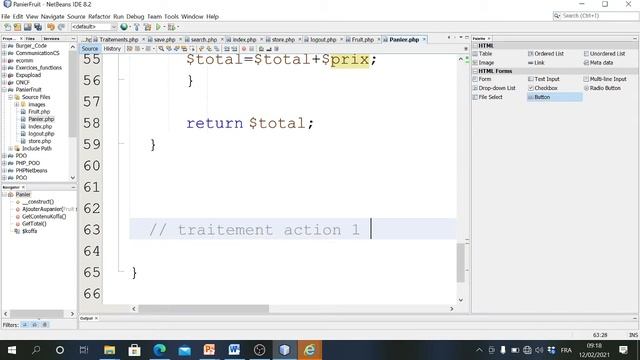Expand the images folder node
Viewport: 640px width, 360px height.
coord(17,104)
